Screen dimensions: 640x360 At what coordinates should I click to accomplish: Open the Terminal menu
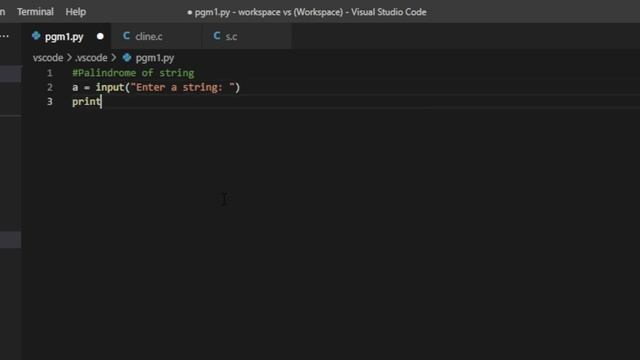(35, 12)
